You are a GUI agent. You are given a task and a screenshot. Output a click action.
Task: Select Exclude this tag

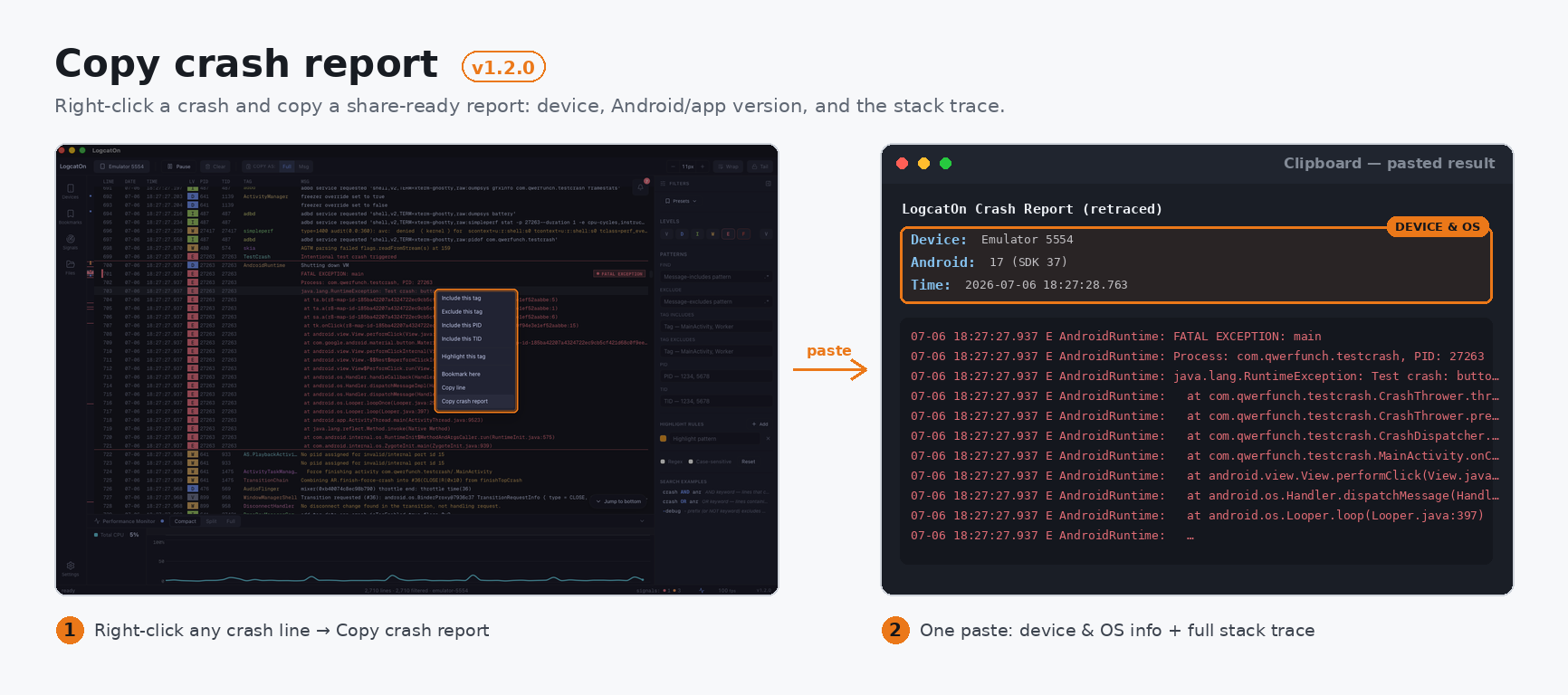coord(476,311)
